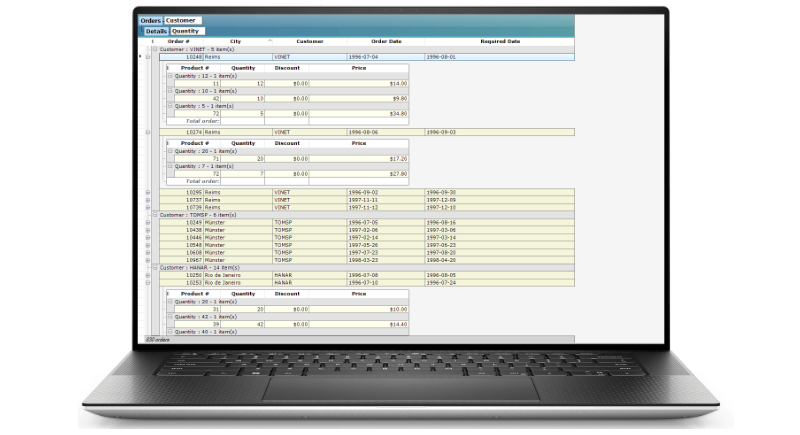Expand order 10250 Rio de Janeiro row
Screen dimensions: 800x435
tap(148, 275)
